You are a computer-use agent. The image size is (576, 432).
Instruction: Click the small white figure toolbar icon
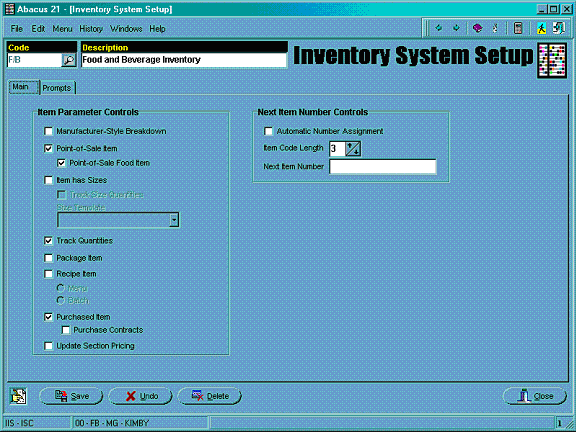495,28
